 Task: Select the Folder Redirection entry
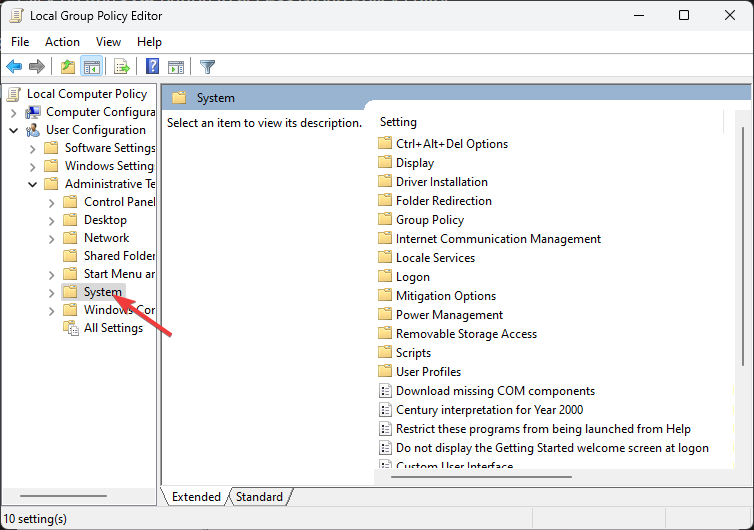coord(443,201)
